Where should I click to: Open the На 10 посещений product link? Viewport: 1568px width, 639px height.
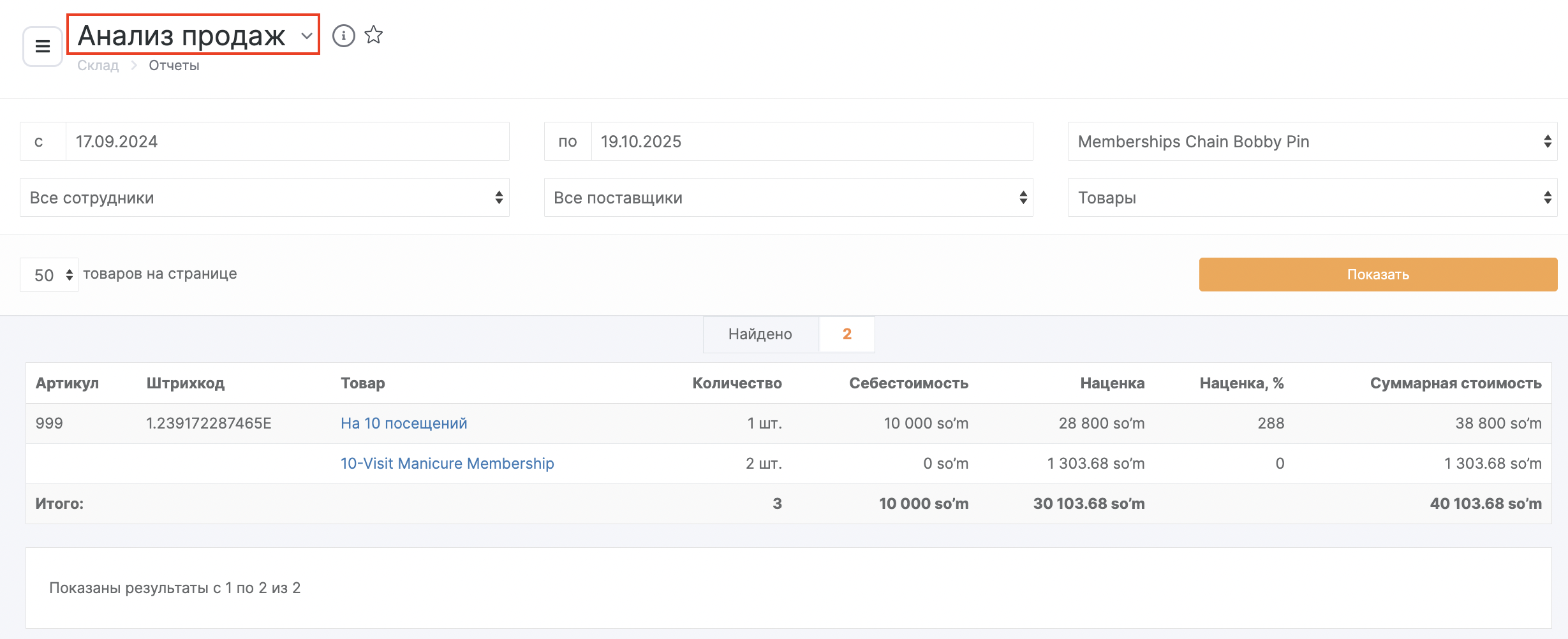(x=404, y=423)
